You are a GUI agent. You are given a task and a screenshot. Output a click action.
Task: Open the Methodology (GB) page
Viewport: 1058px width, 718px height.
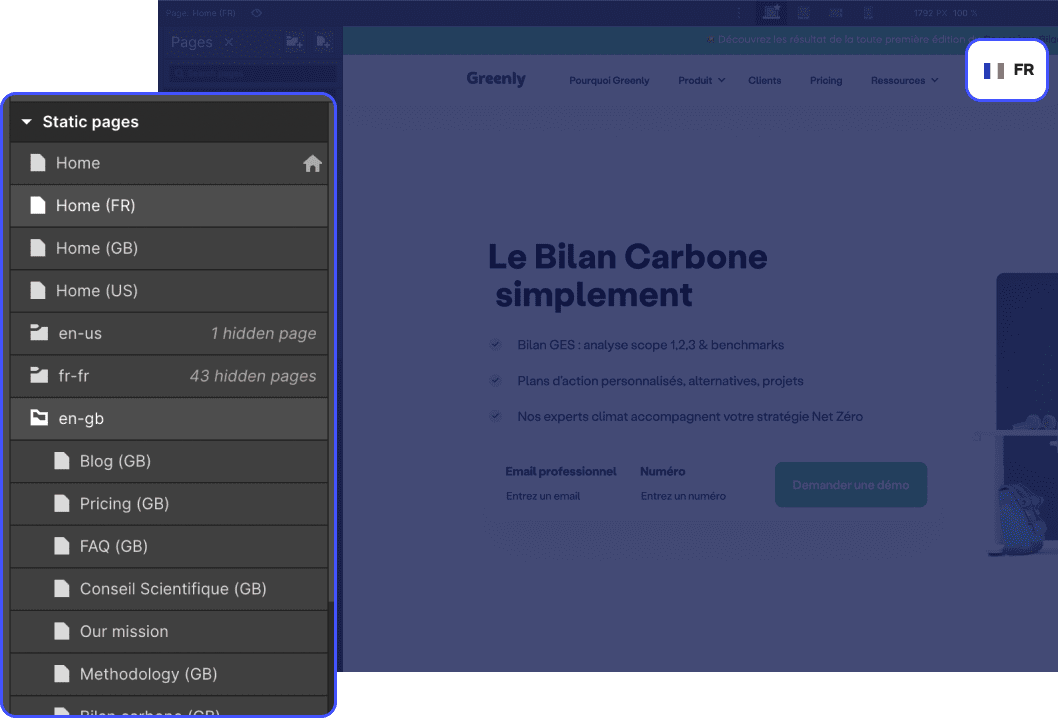pos(169,673)
